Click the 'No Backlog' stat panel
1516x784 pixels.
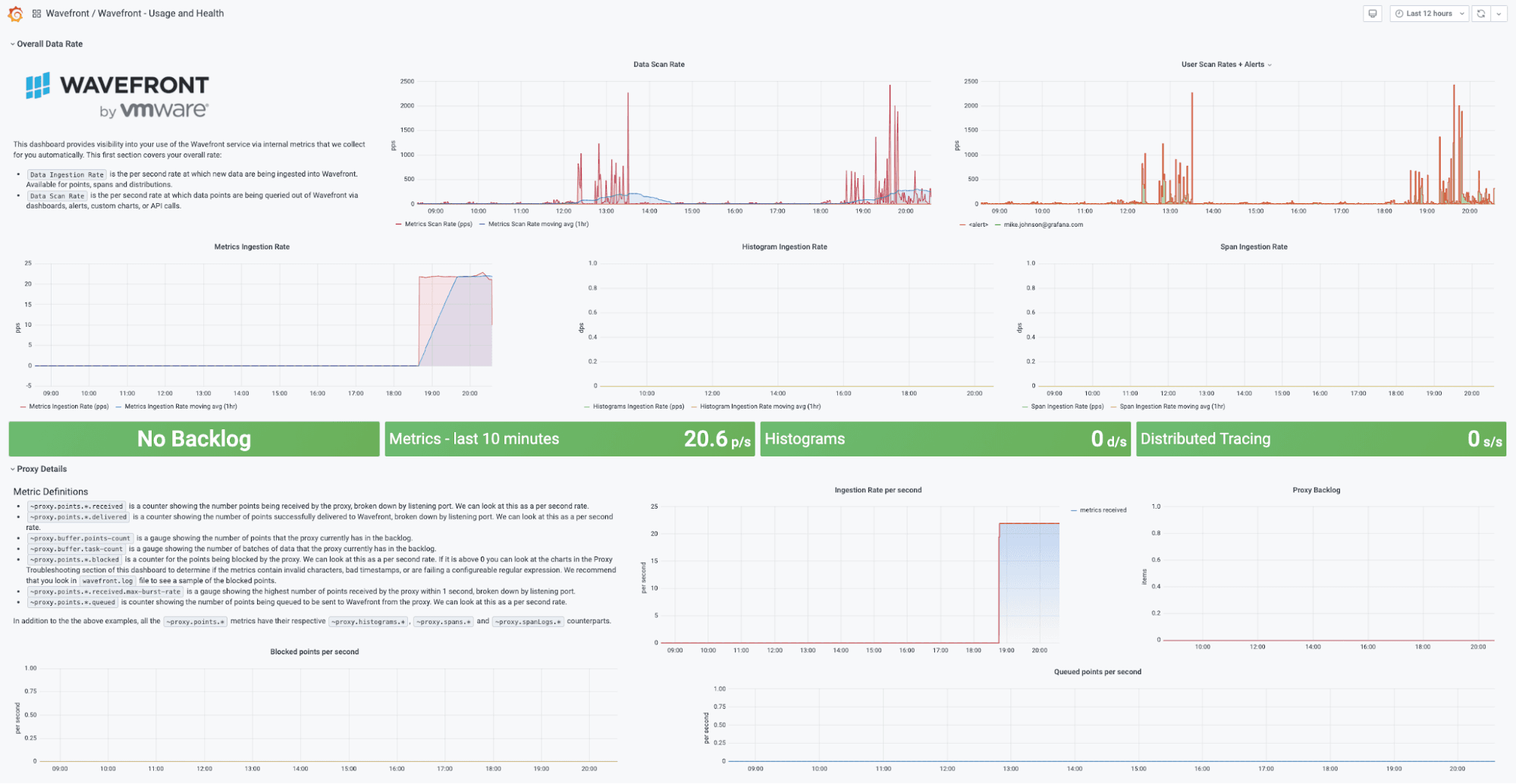click(194, 440)
